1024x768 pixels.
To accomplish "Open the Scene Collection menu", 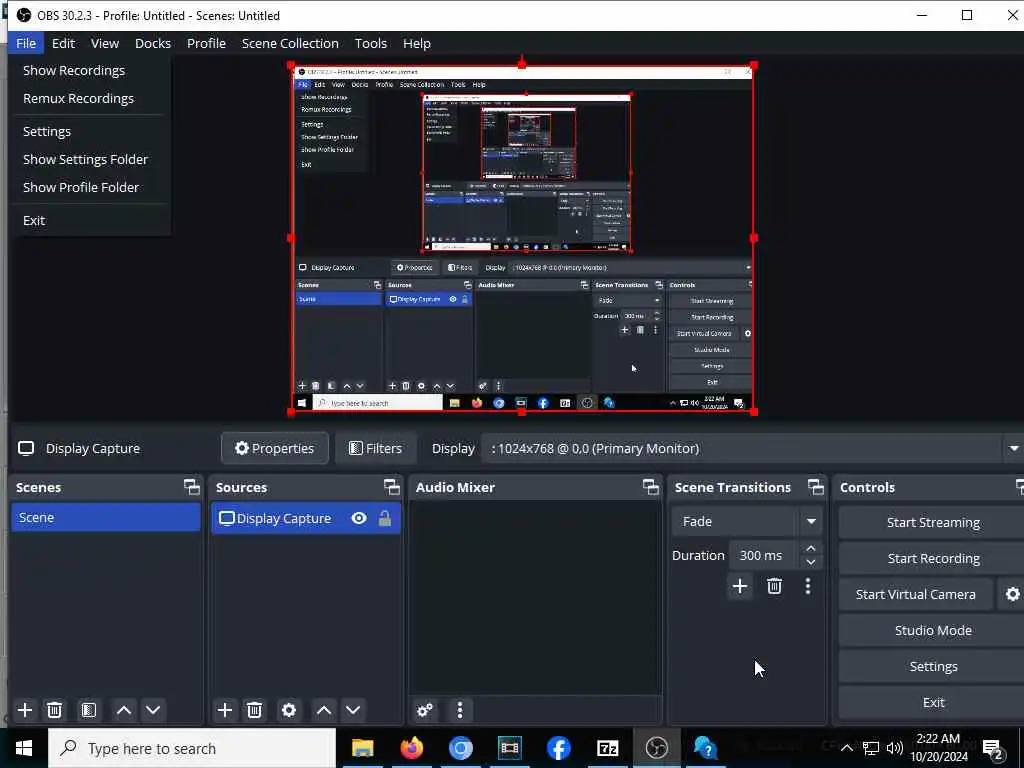I will (x=290, y=43).
